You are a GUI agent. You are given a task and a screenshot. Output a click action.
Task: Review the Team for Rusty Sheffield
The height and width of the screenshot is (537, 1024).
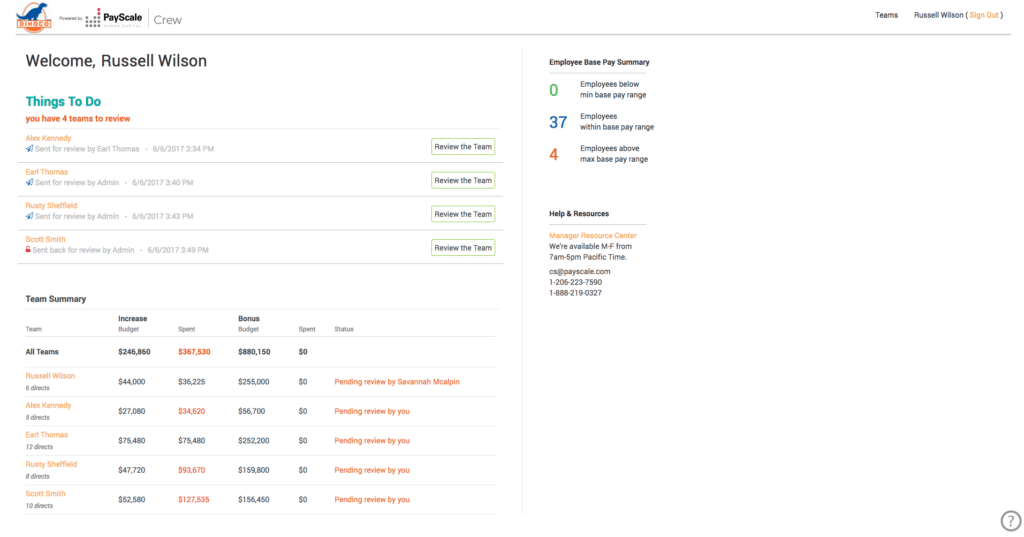(x=463, y=214)
